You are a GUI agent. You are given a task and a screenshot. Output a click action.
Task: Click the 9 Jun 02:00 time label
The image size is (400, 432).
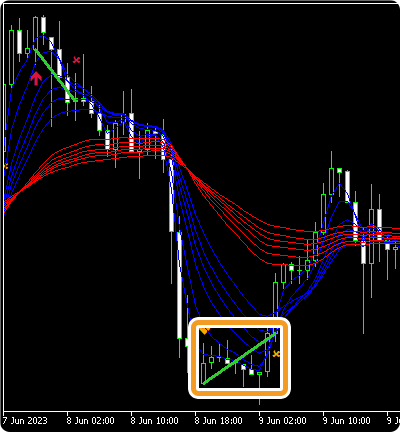(x=282, y=421)
